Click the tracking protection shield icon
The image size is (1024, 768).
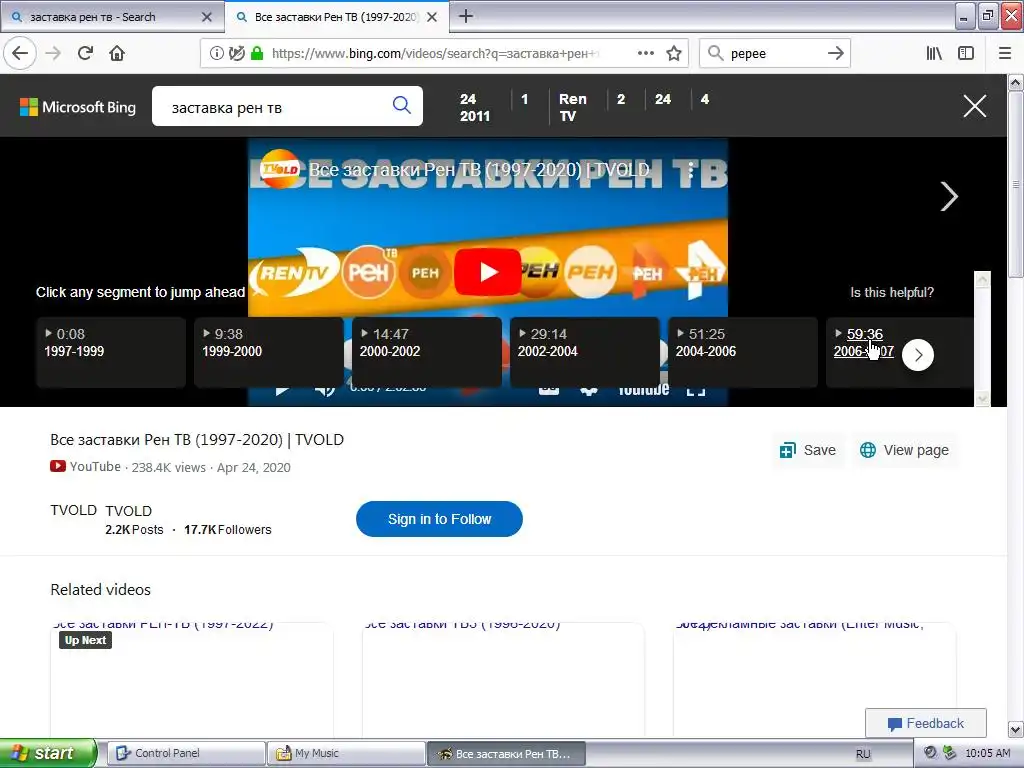click(236, 54)
